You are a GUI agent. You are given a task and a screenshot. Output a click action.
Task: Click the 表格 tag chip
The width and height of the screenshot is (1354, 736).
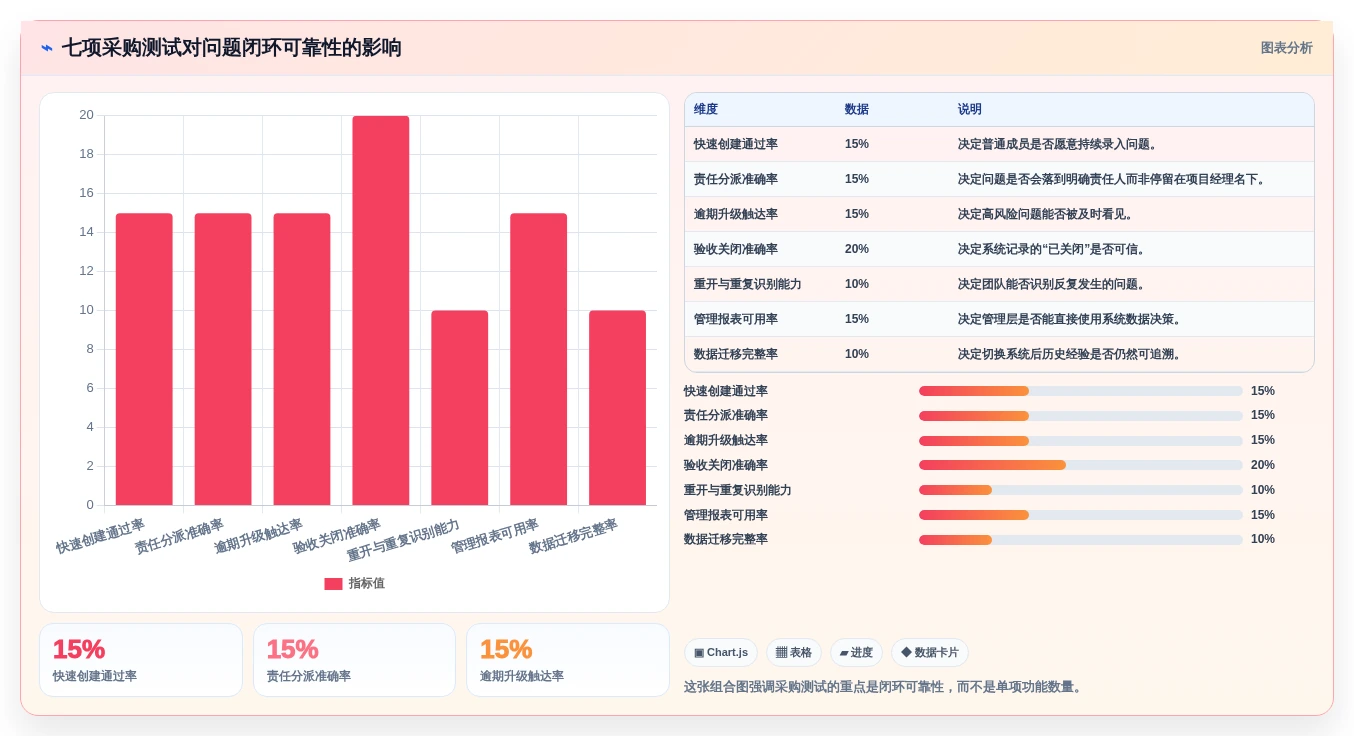tap(794, 653)
